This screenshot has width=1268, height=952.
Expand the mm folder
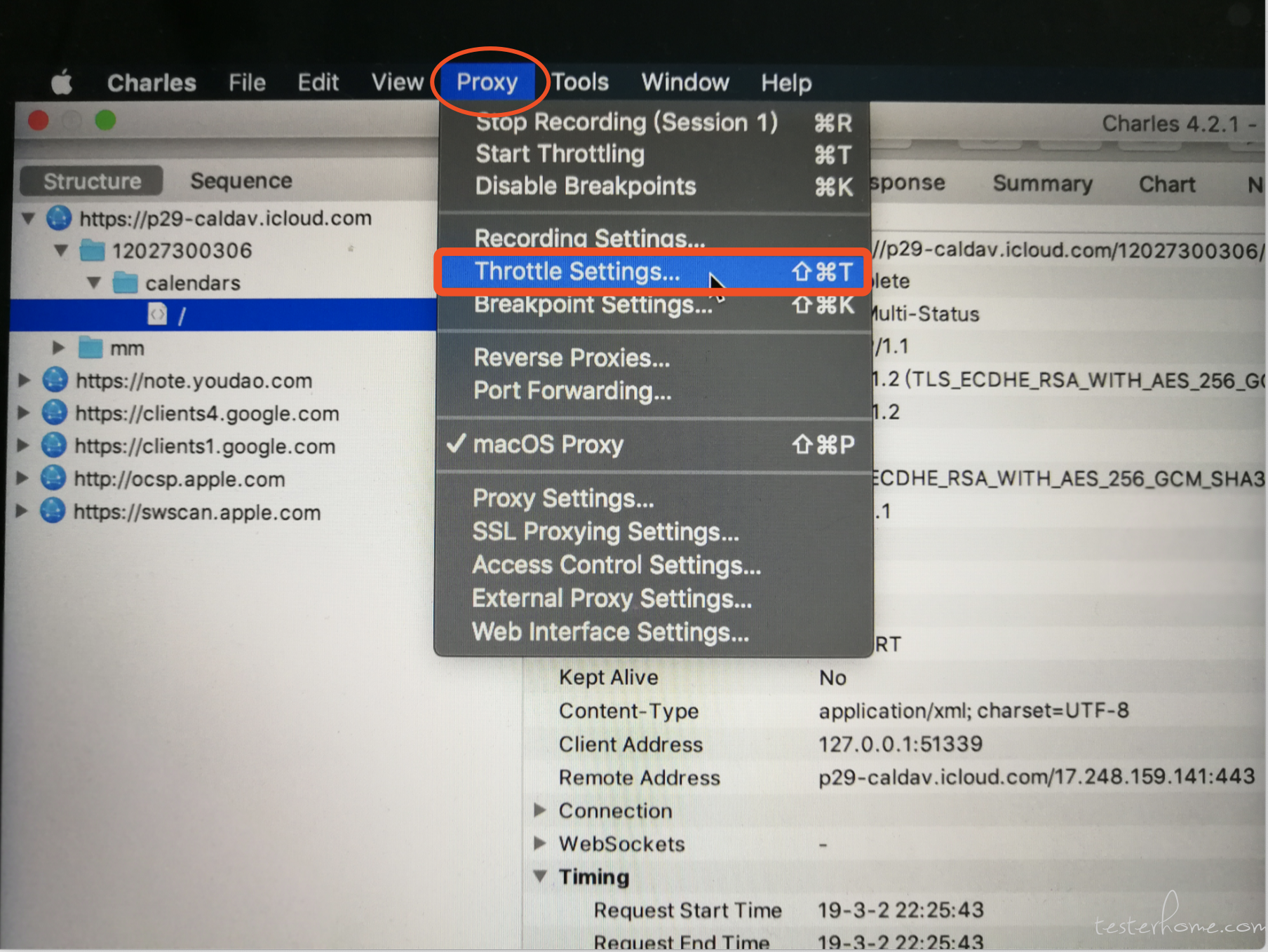58,348
